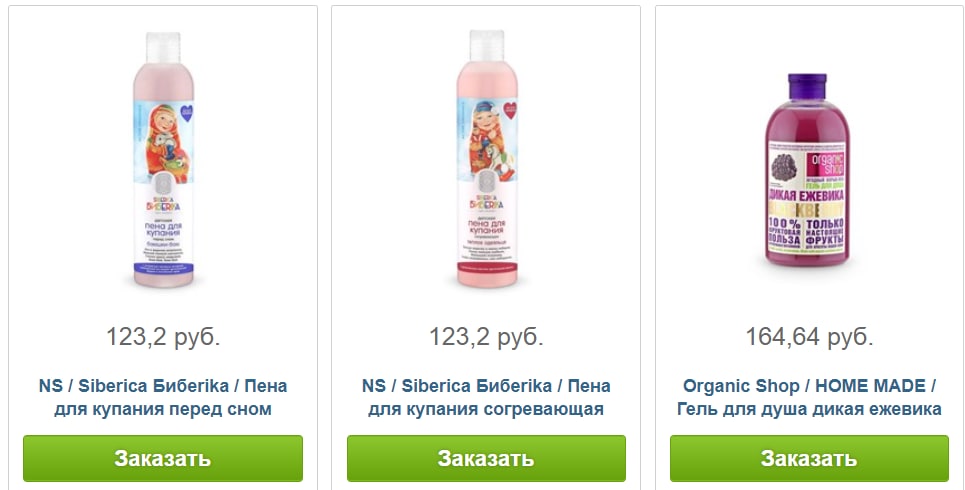Order the warming bath foam with Заказать

[x=486, y=459]
